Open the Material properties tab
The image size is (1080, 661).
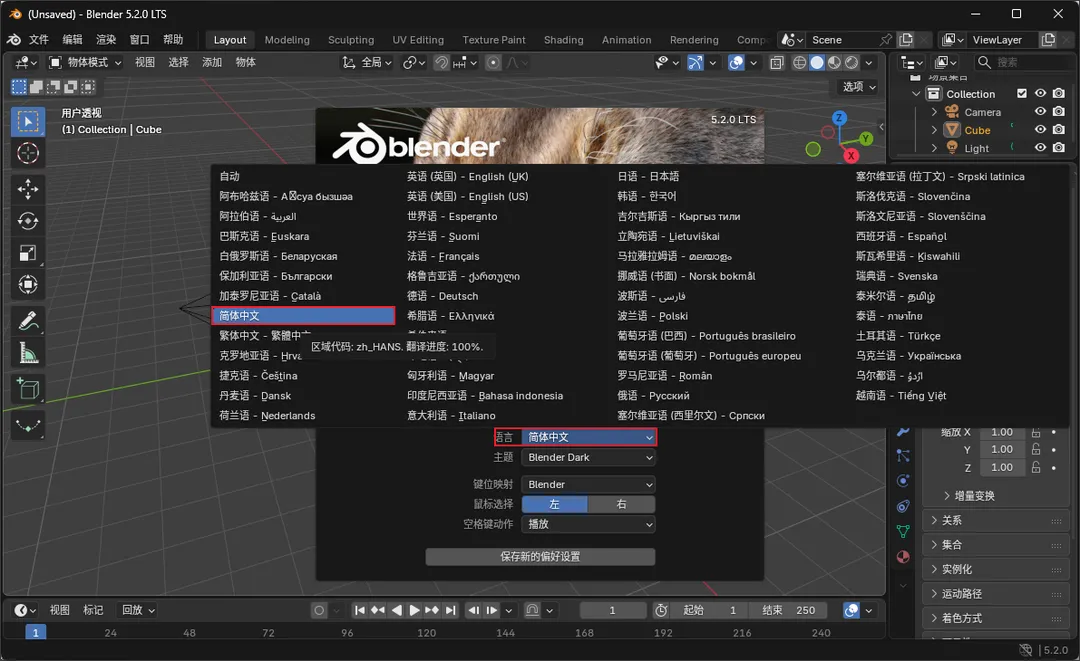pos(903,557)
